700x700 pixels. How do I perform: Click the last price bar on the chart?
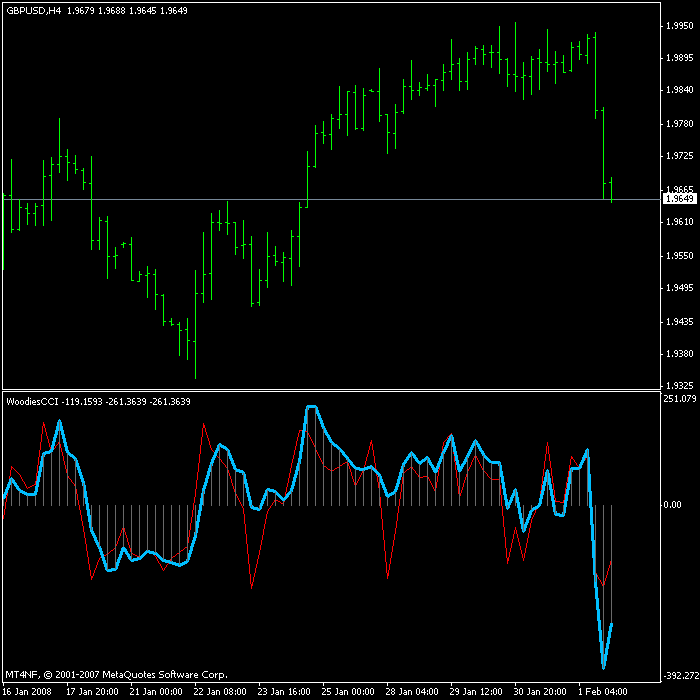[611, 190]
